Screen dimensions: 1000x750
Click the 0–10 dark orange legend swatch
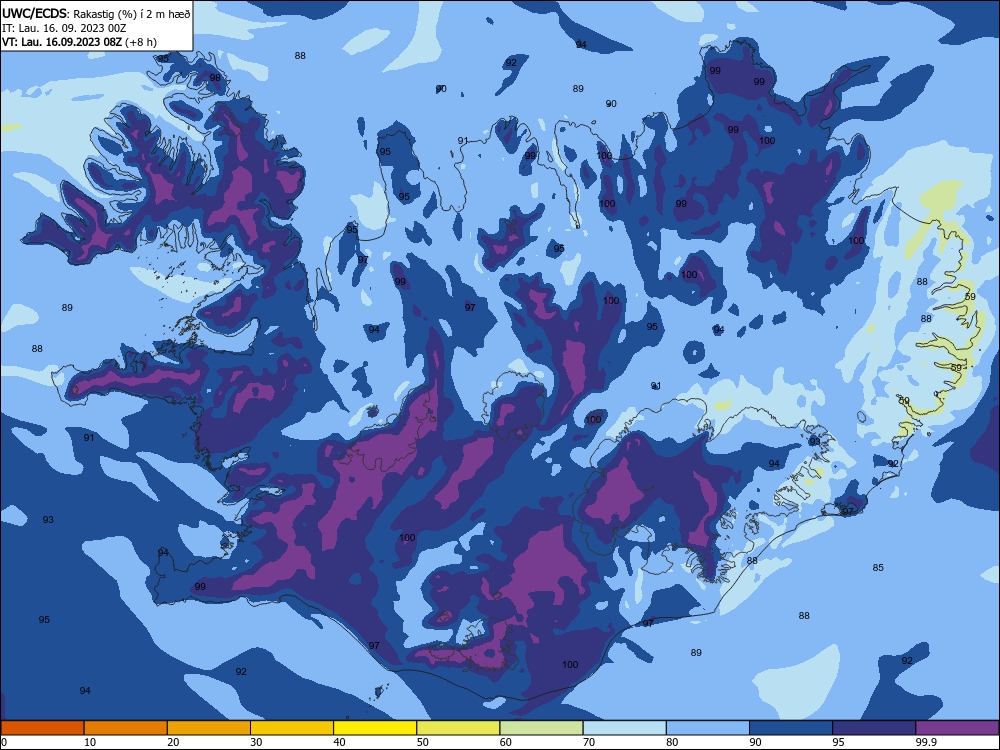(x=42, y=728)
